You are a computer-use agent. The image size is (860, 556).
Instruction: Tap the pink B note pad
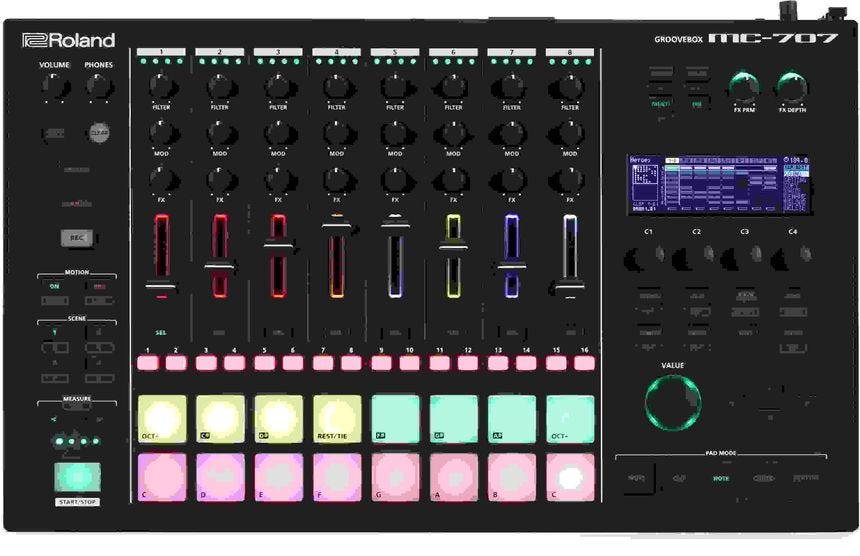coord(512,477)
